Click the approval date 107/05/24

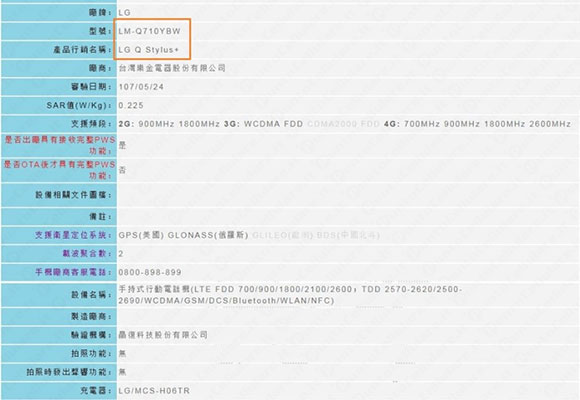(x=141, y=87)
